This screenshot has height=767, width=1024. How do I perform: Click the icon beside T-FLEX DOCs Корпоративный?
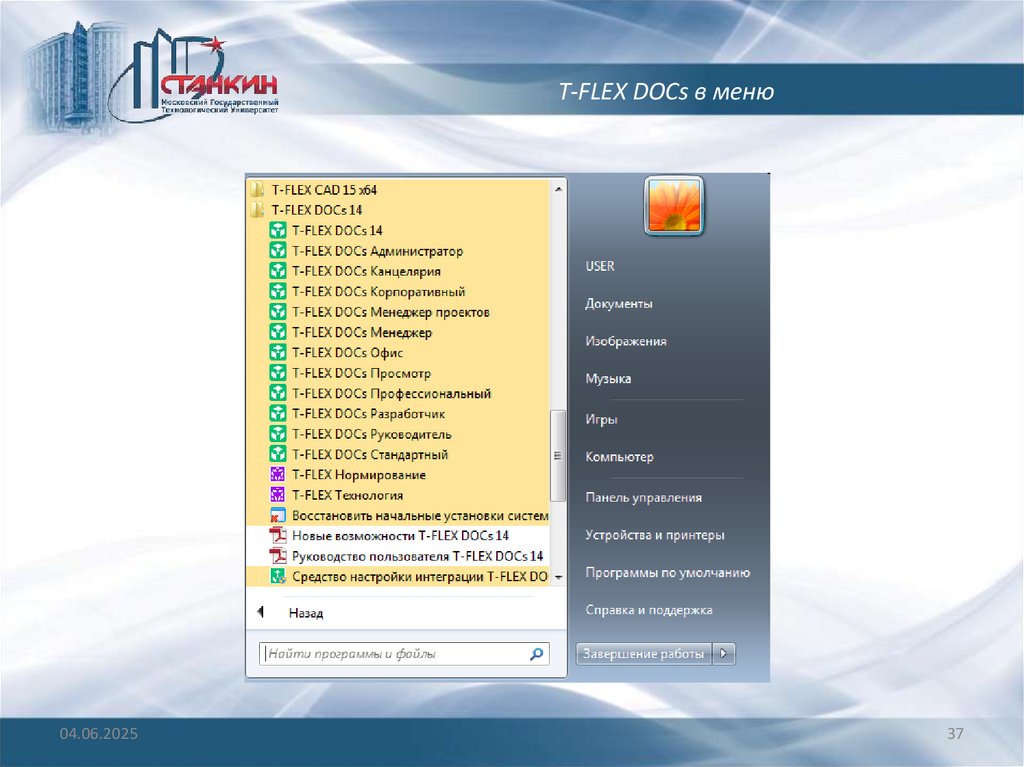click(278, 291)
